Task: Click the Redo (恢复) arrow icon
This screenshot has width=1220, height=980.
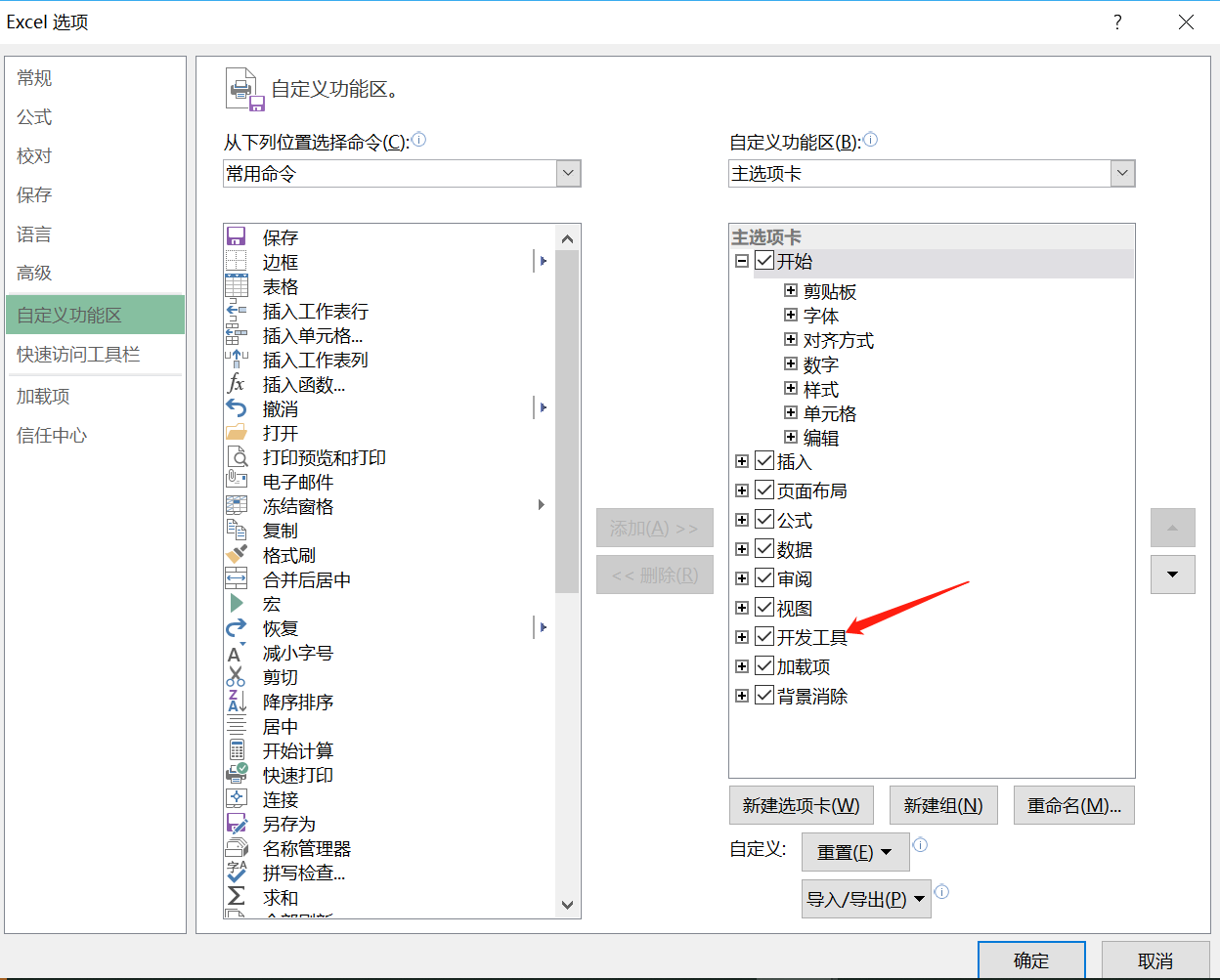Action: pyautogui.click(x=236, y=627)
